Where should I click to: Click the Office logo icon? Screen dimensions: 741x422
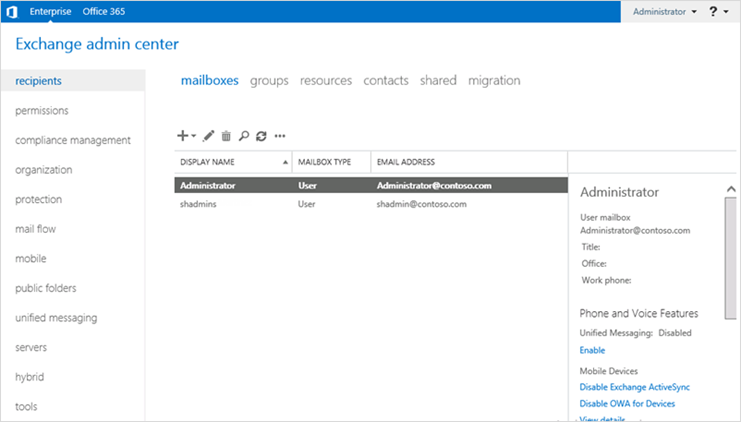pyautogui.click(x=11, y=11)
